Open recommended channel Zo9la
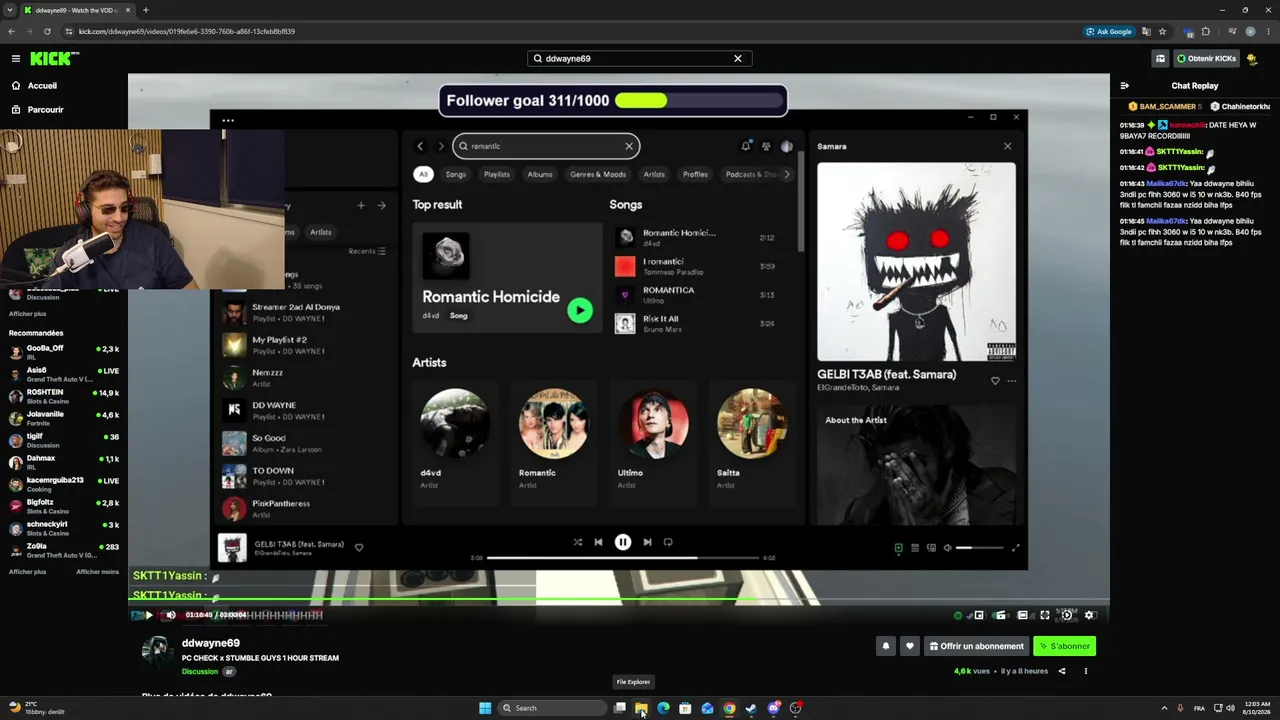 pos(64,549)
